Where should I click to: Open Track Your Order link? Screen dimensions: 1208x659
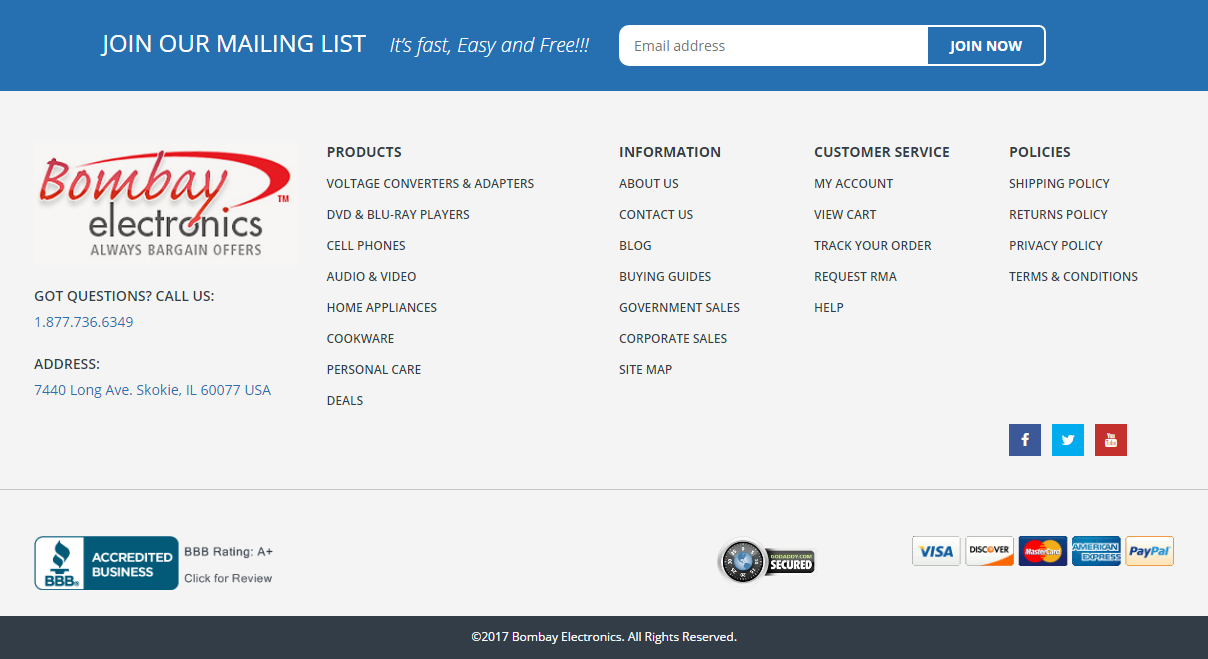(872, 246)
